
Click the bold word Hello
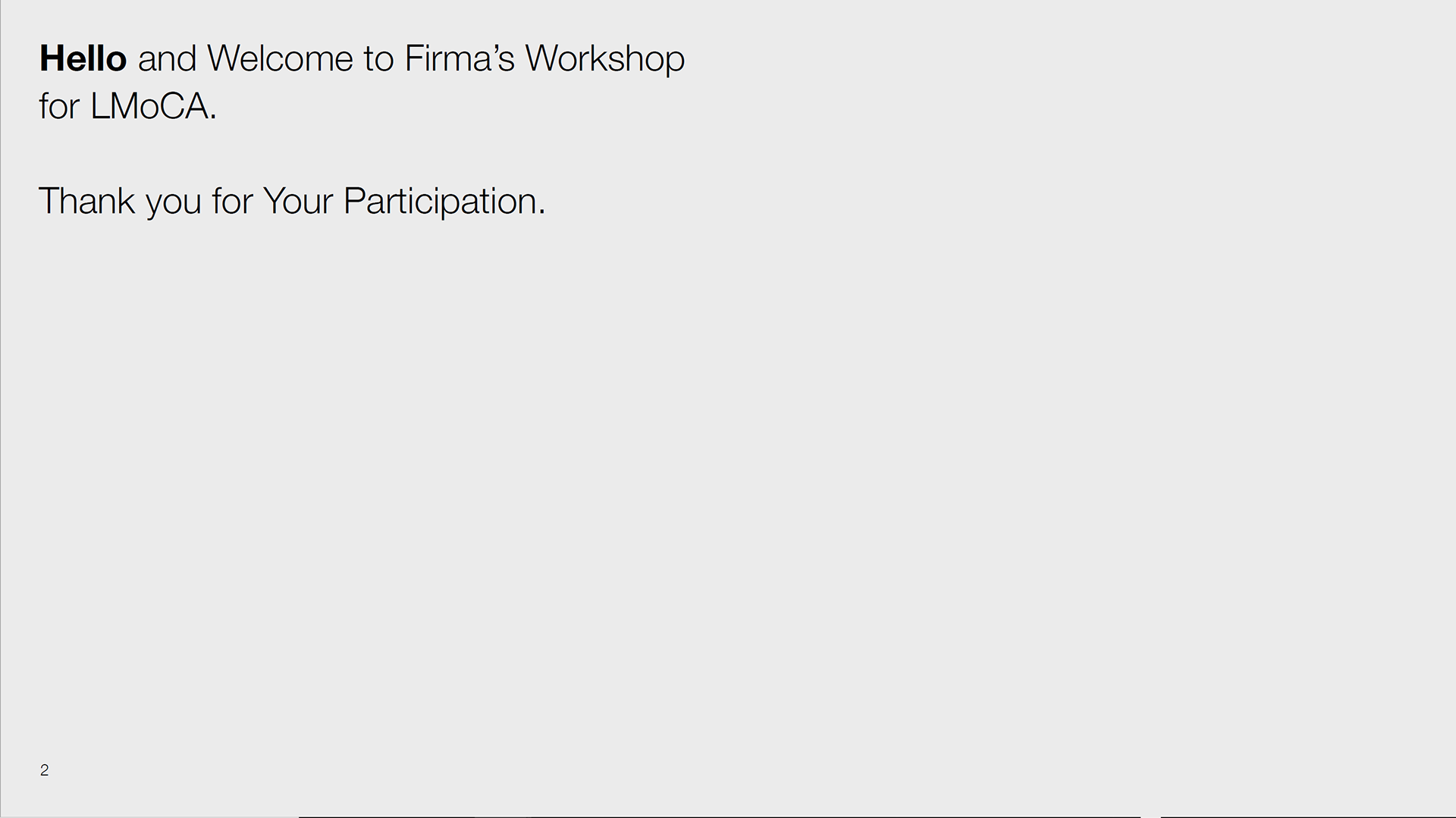click(83, 58)
